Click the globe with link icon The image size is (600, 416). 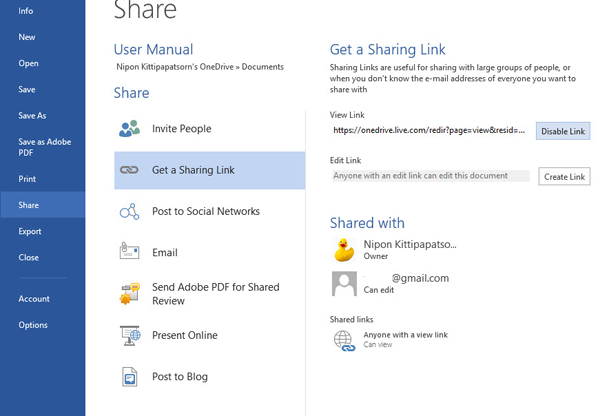tap(344, 341)
